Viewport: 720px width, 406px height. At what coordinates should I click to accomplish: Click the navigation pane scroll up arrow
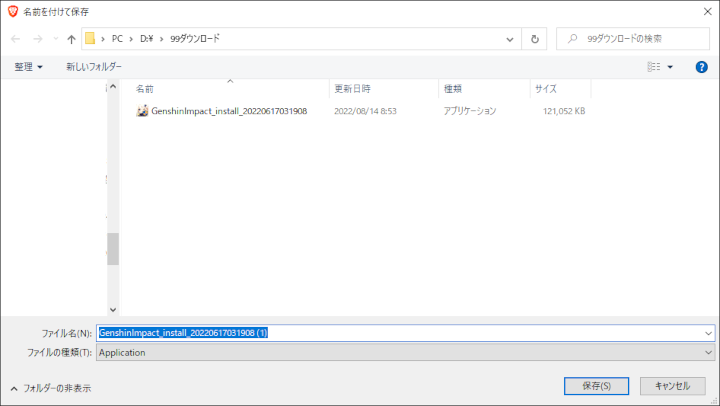[113, 86]
